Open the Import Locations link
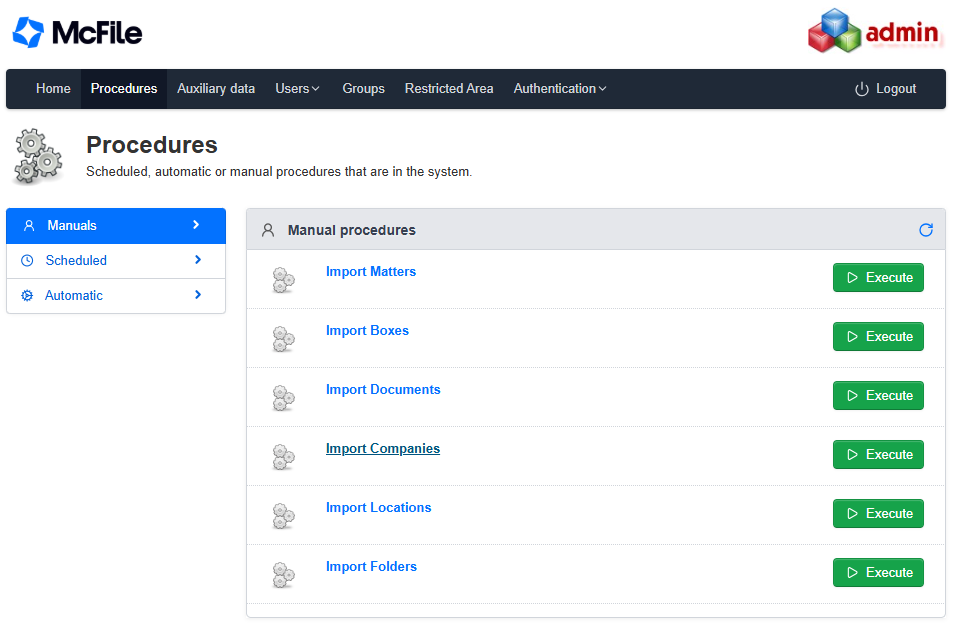Screen dimensions: 956x630 (378, 507)
